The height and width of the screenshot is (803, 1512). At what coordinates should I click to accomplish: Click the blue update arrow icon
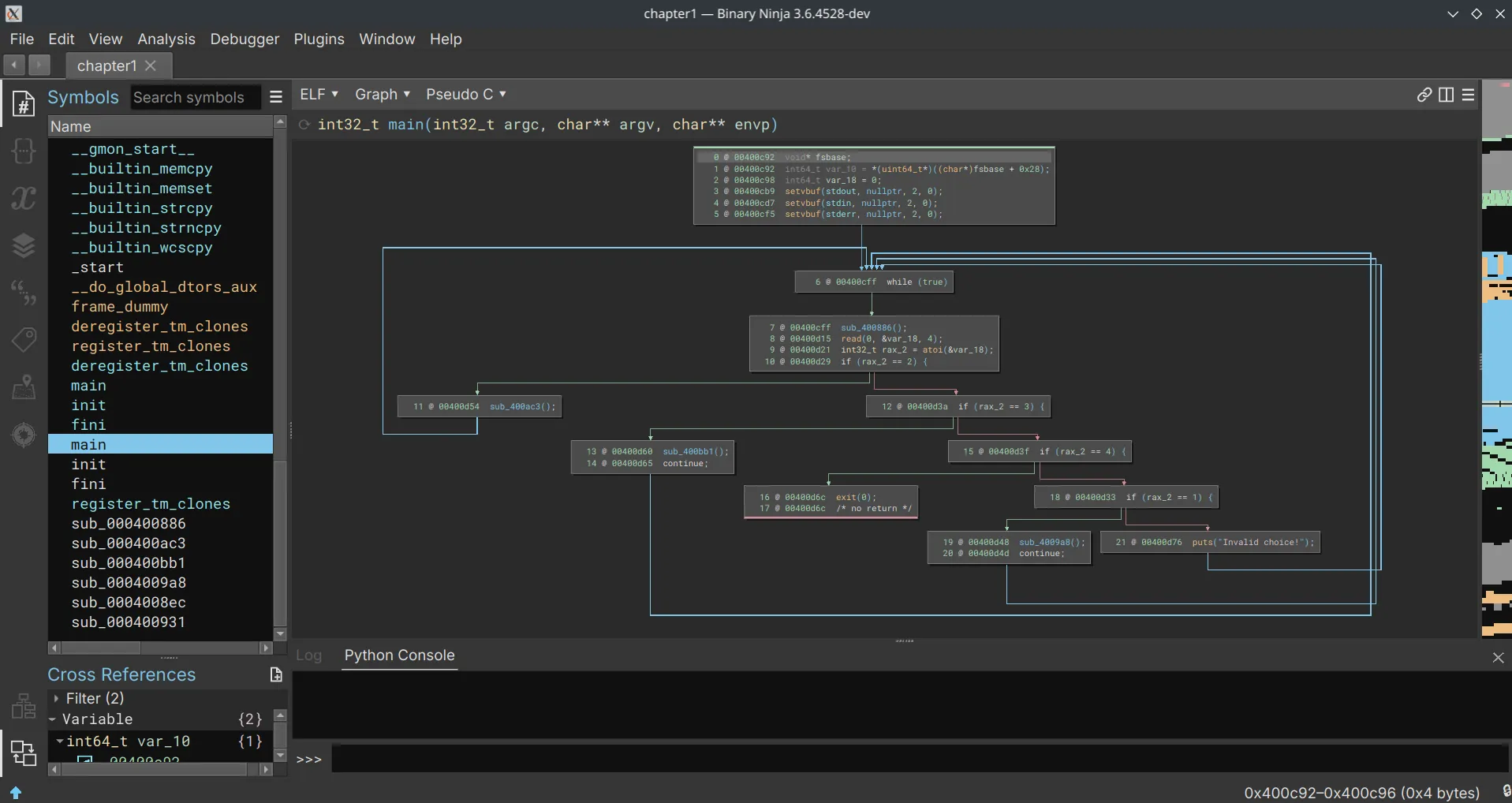pos(16,792)
